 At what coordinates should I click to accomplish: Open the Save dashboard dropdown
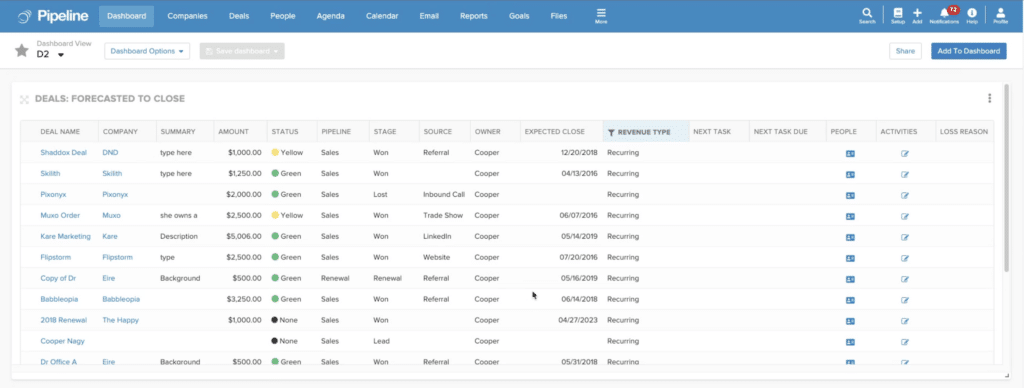242,51
